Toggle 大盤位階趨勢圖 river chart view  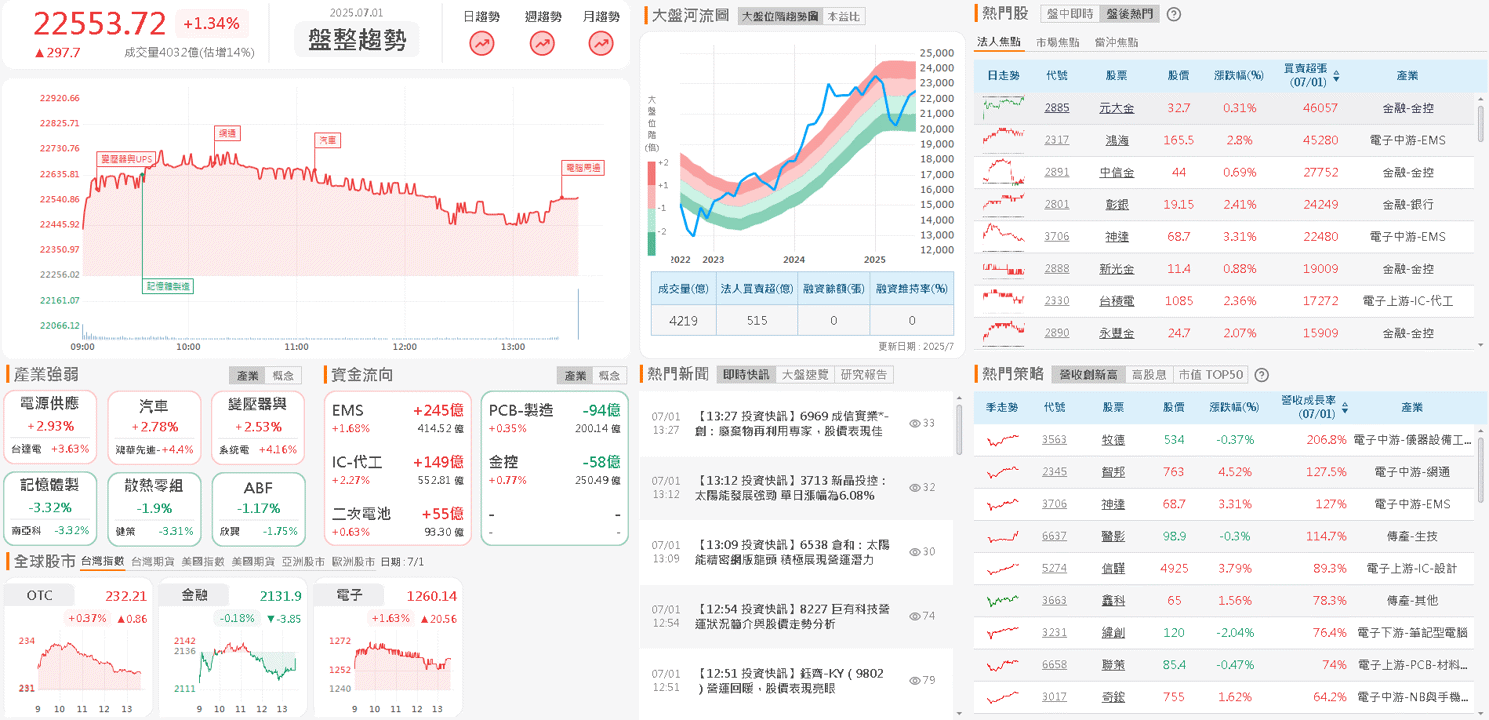[780, 16]
